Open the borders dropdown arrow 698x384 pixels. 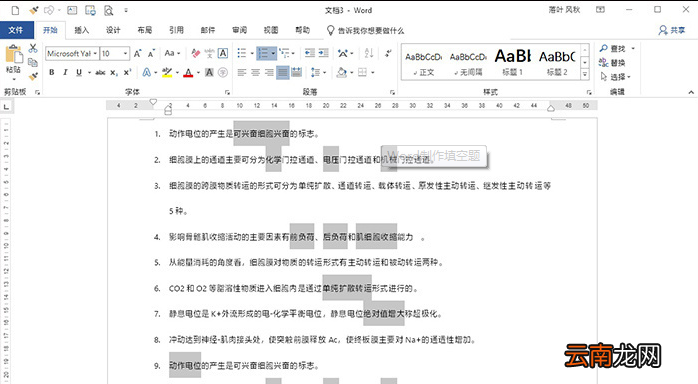(373, 73)
